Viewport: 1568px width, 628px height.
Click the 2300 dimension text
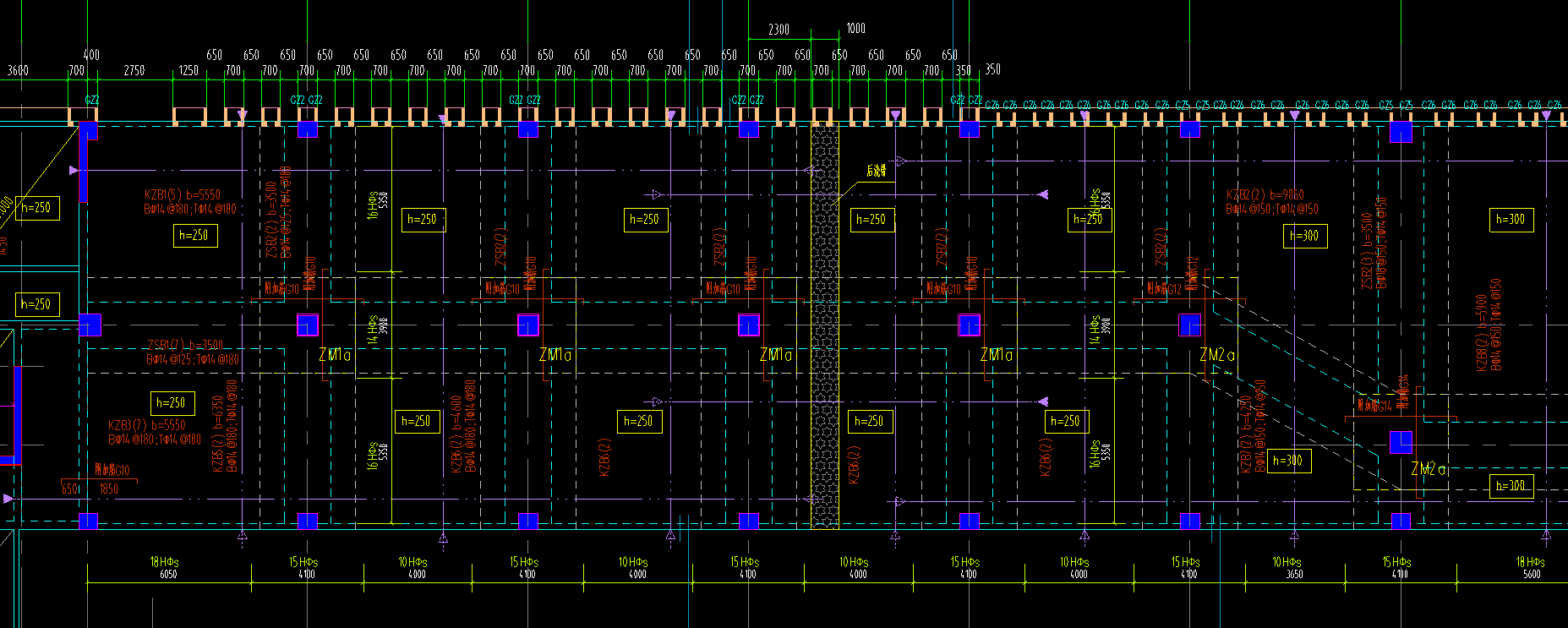pyautogui.click(x=779, y=30)
